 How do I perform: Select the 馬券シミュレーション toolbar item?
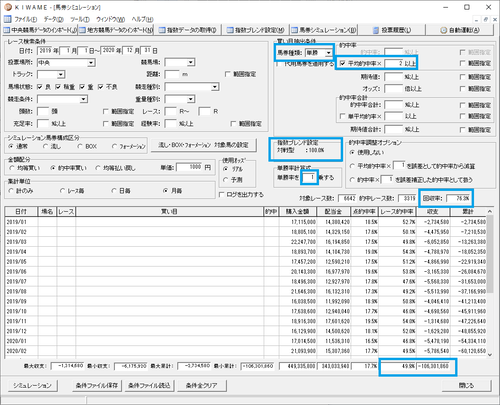point(323,30)
